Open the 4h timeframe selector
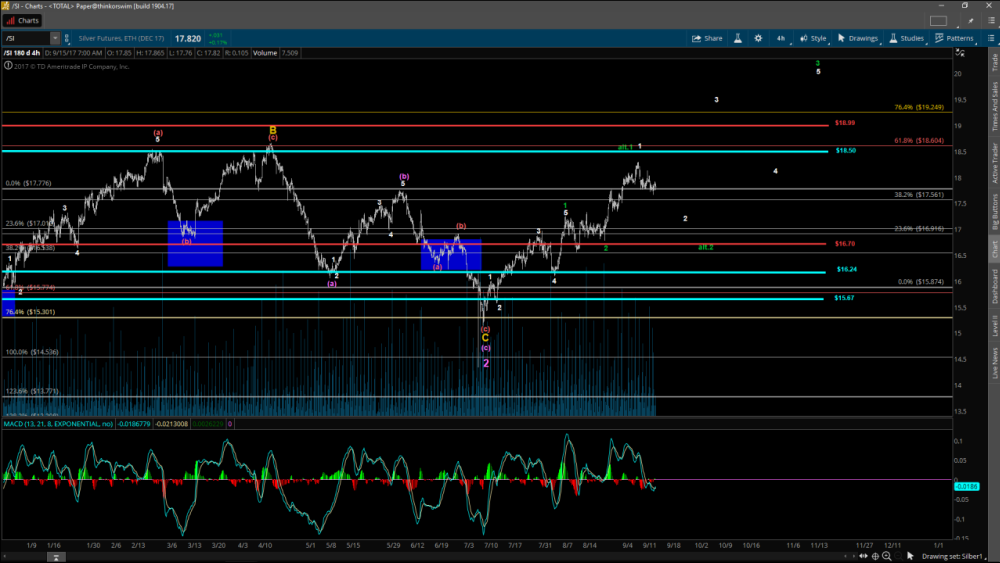 [x=780, y=38]
